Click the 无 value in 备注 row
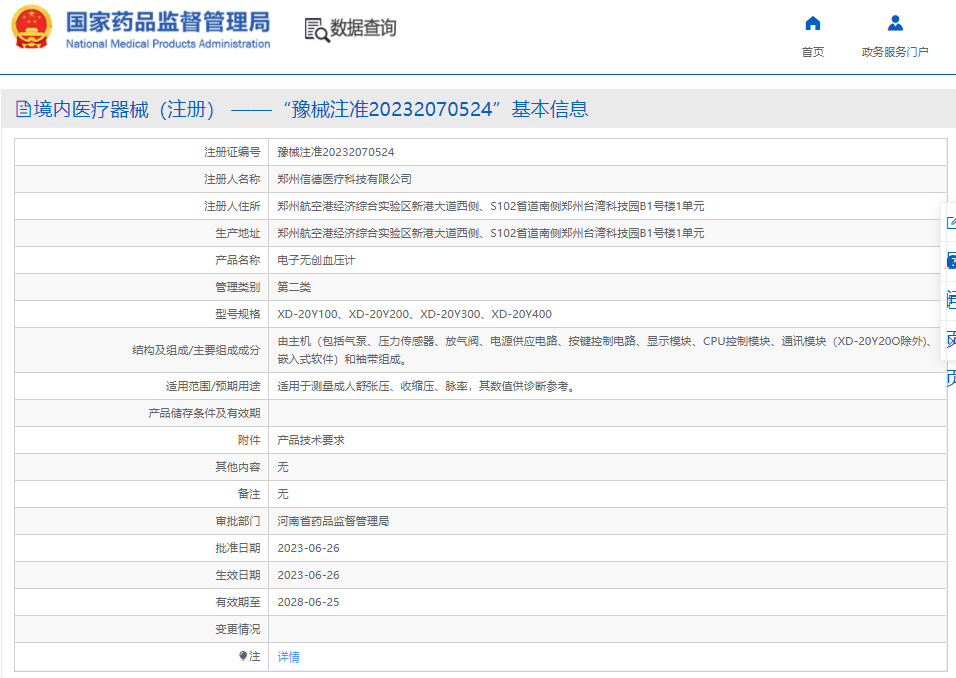Viewport: 956px width, 678px height. [283, 494]
